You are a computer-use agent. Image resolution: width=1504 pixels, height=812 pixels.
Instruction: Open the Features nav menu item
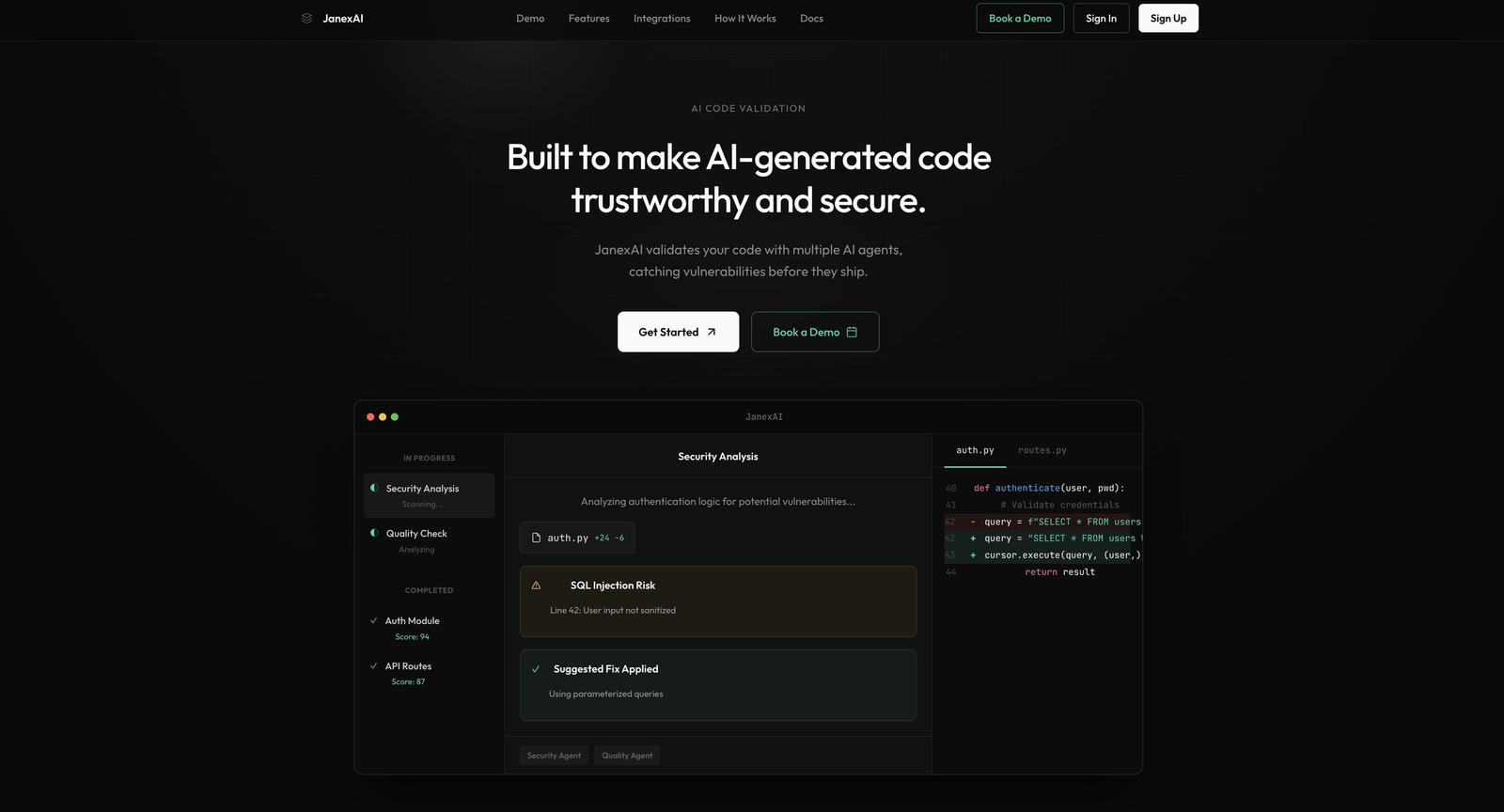[x=588, y=19]
